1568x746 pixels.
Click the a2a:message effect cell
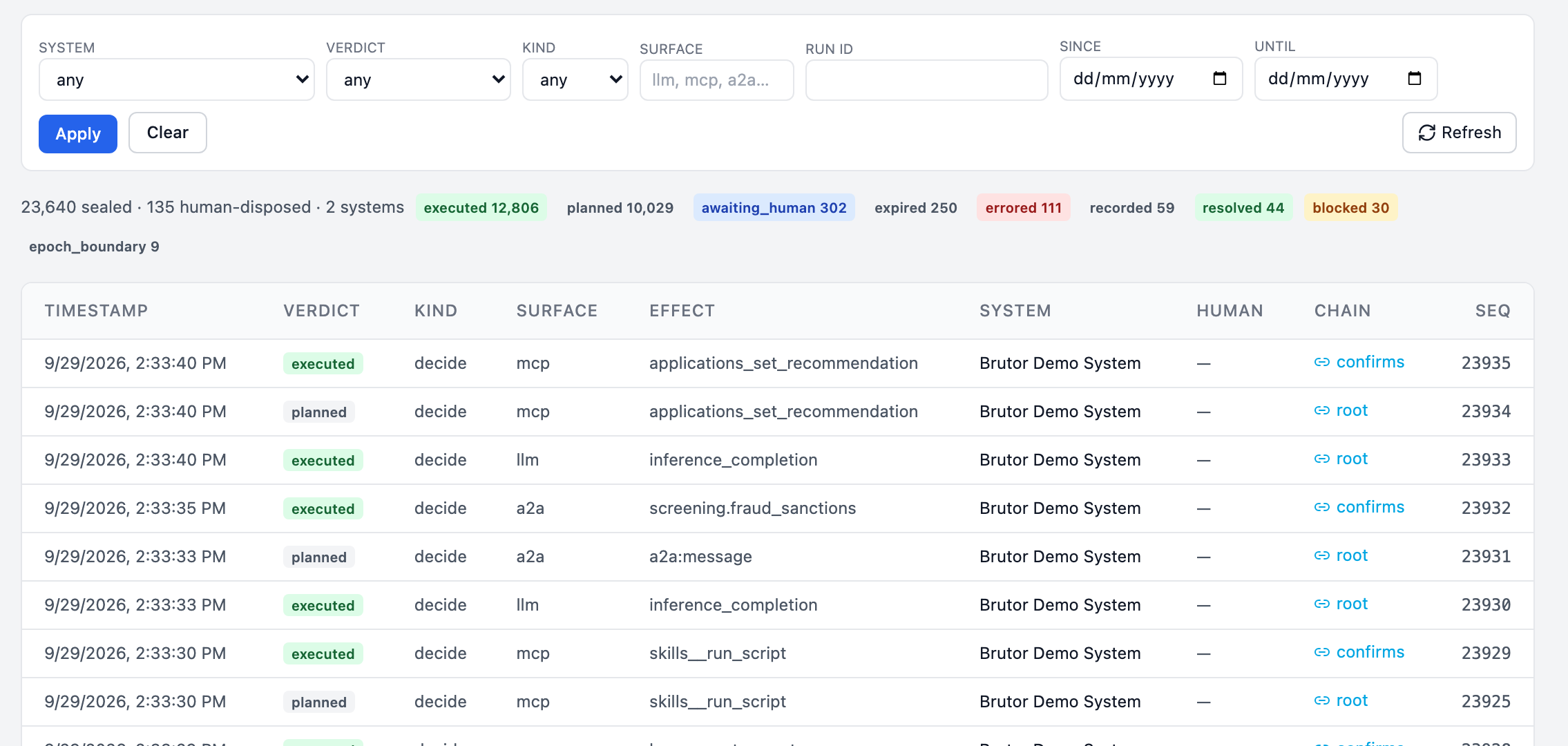click(700, 557)
